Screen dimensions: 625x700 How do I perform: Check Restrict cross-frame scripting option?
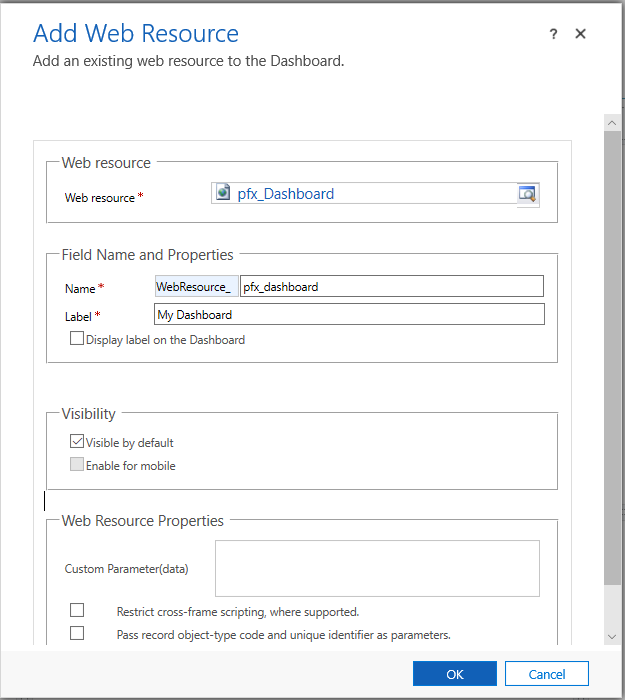pyautogui.click(x=77, y=610)
